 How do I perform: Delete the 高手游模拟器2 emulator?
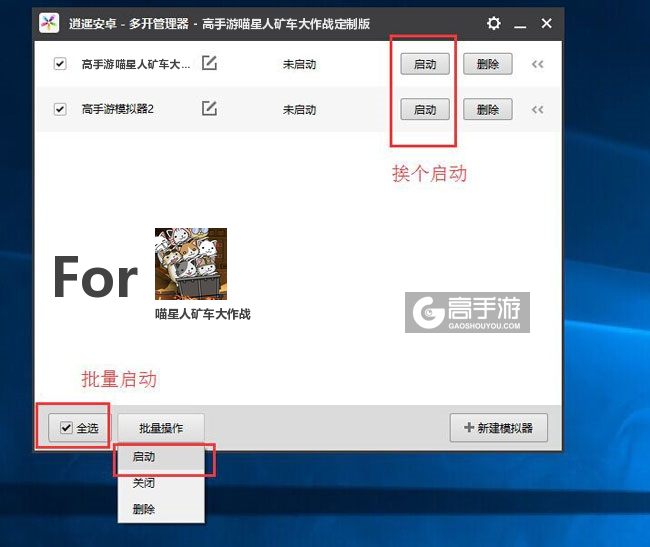point(488,109)
